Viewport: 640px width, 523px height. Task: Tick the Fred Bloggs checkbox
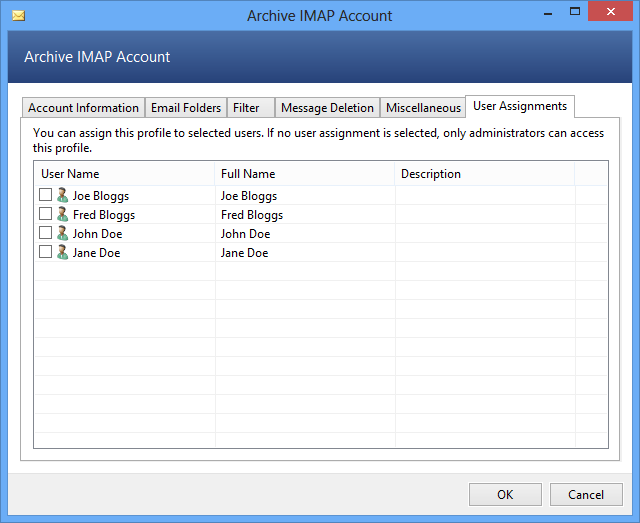(x=45, y=214)
